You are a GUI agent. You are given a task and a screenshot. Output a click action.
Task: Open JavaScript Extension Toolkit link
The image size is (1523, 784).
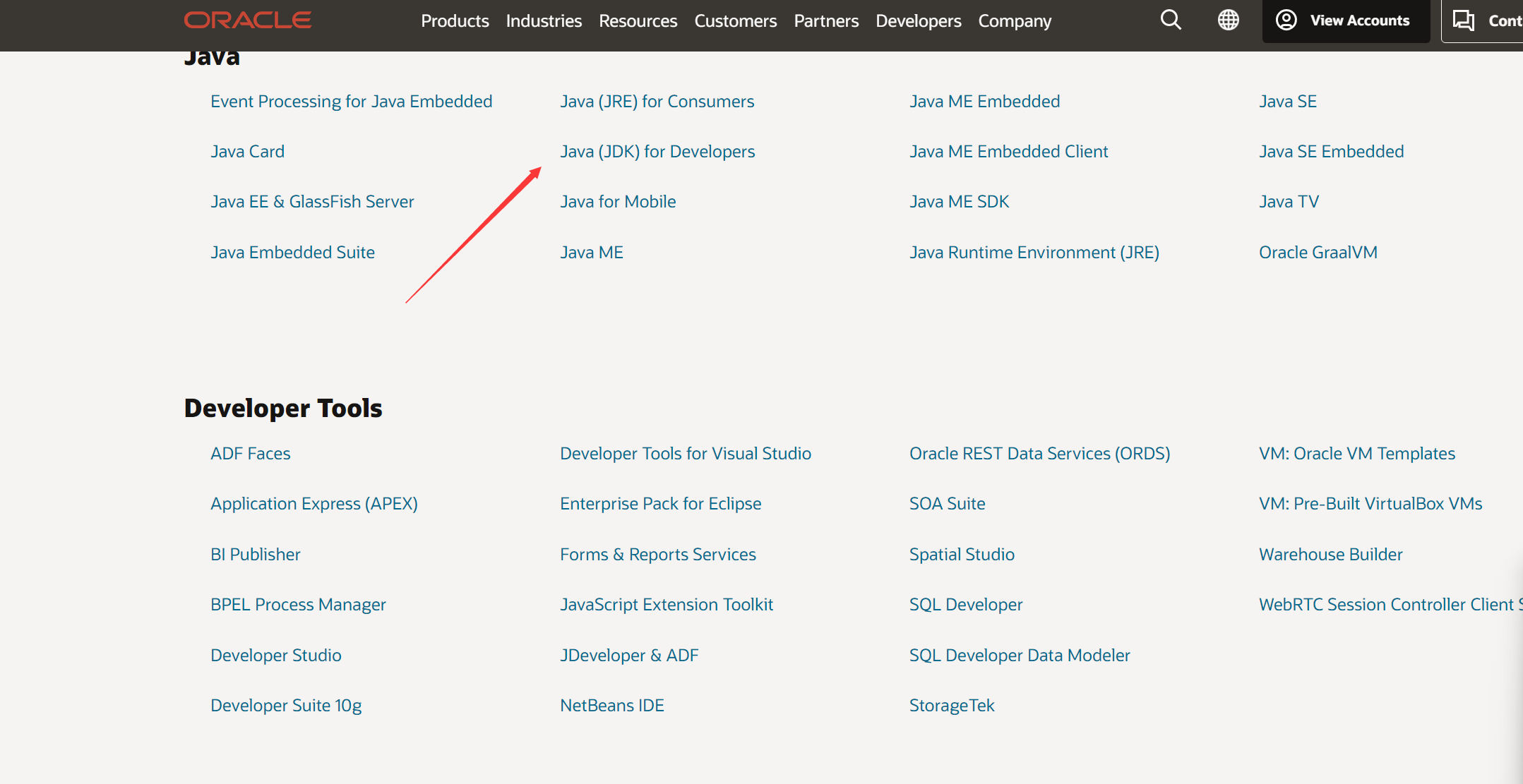(x=667, y=605)
